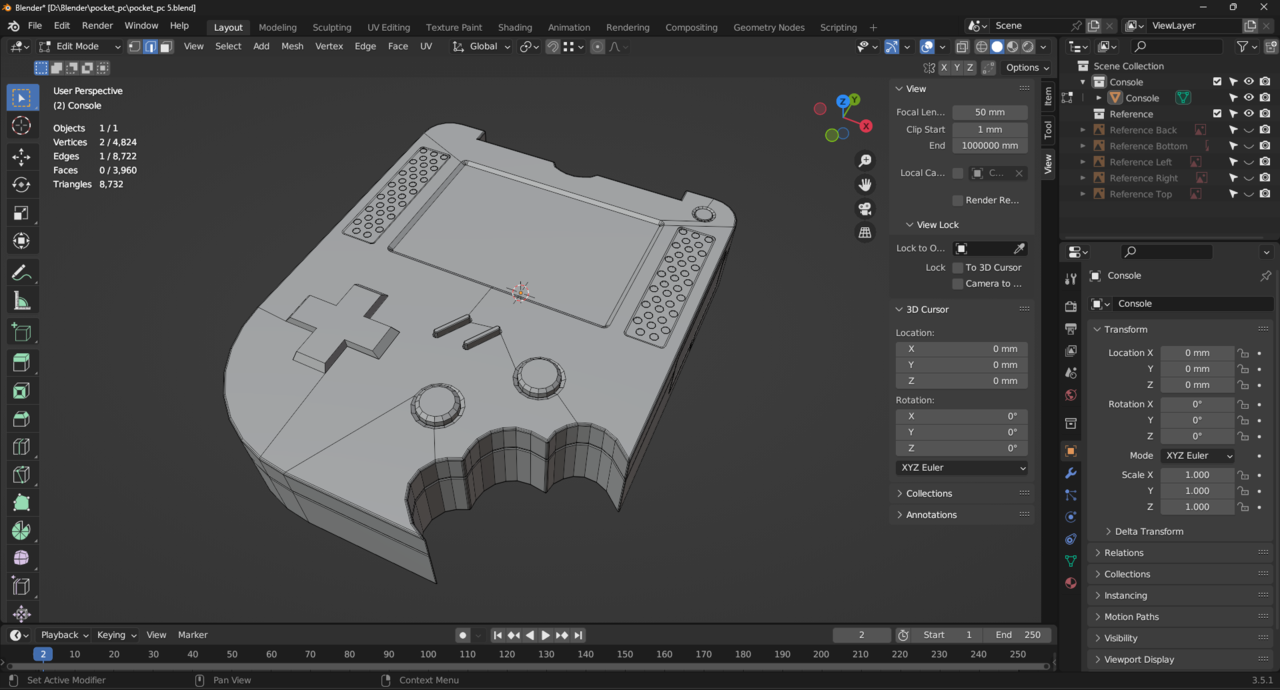Screen dimensions: 1280x690
Task: Click the Focal Length 50 mm field
Action: point(989,112)
